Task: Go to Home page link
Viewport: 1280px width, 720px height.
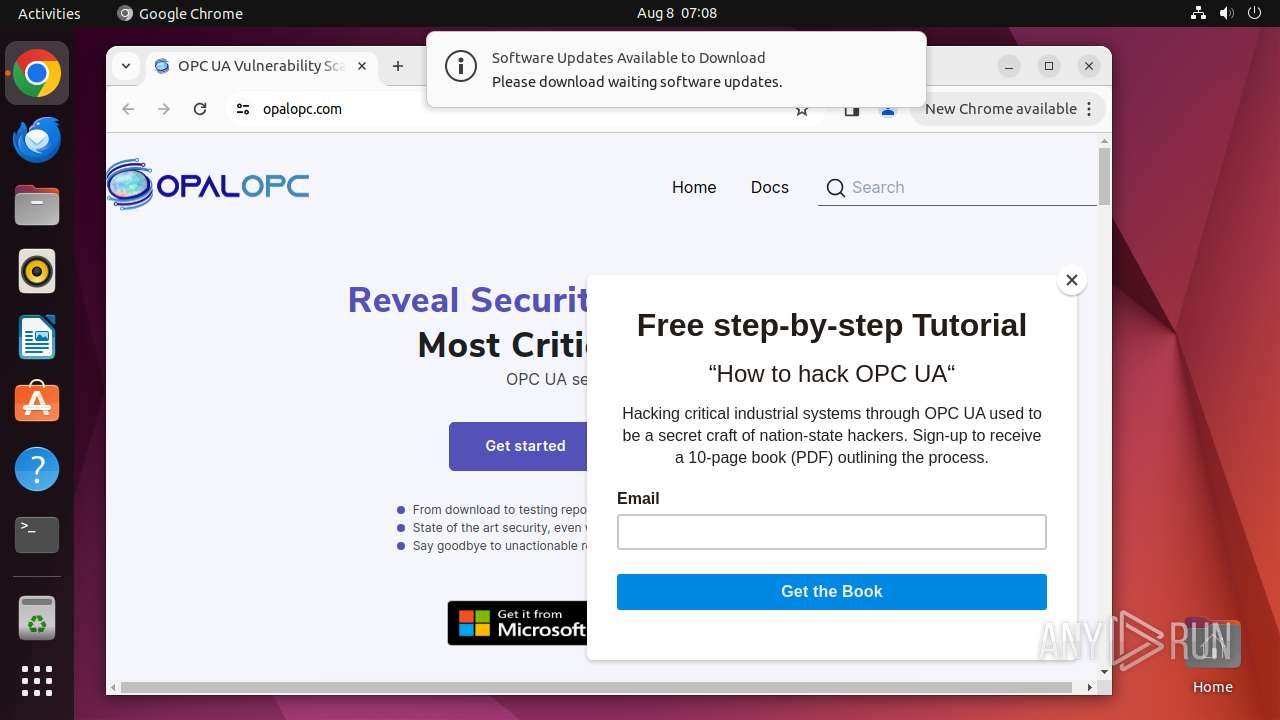Action: (694, 187)
